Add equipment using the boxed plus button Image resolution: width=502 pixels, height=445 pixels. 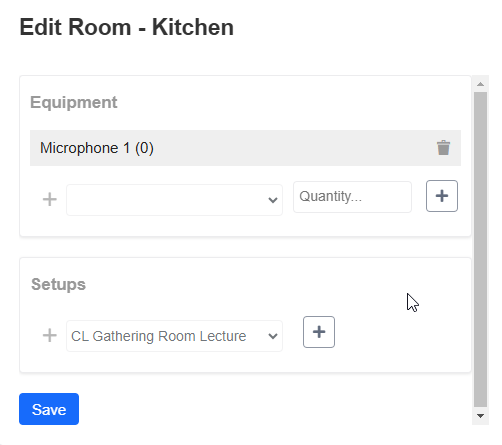(442, 196)
